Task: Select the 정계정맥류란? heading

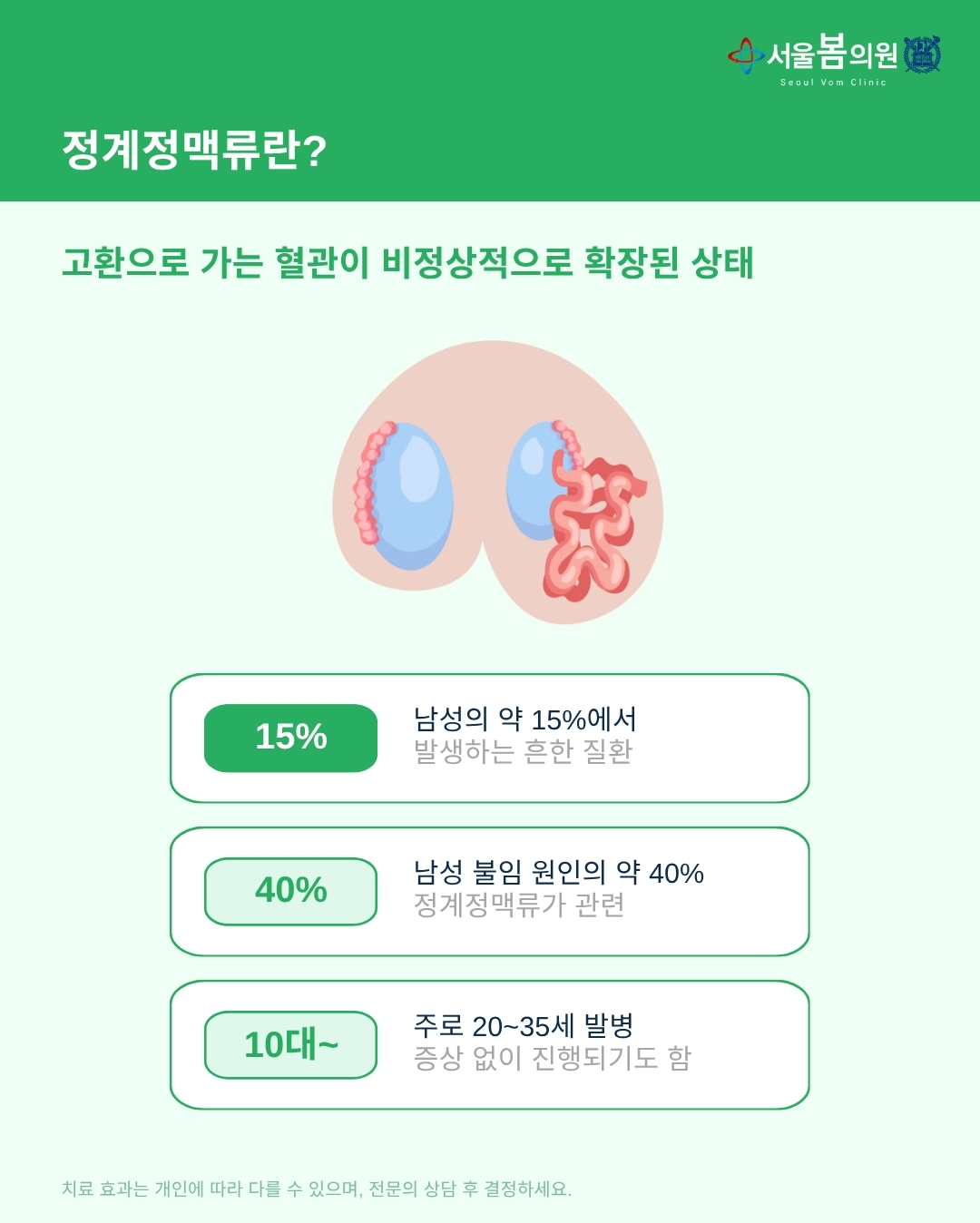Action: point(194,151)
